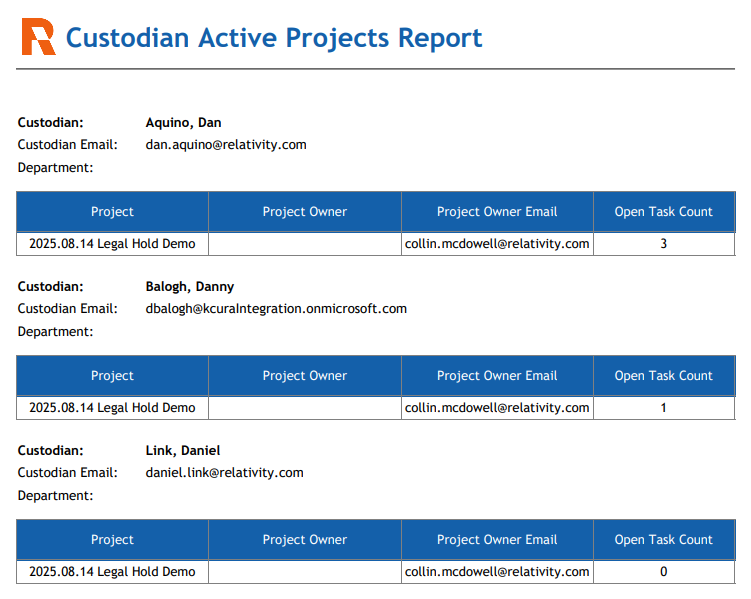Click Project column header in Link table
Viewport: 751px width, 599px height.
click(113, 540)
